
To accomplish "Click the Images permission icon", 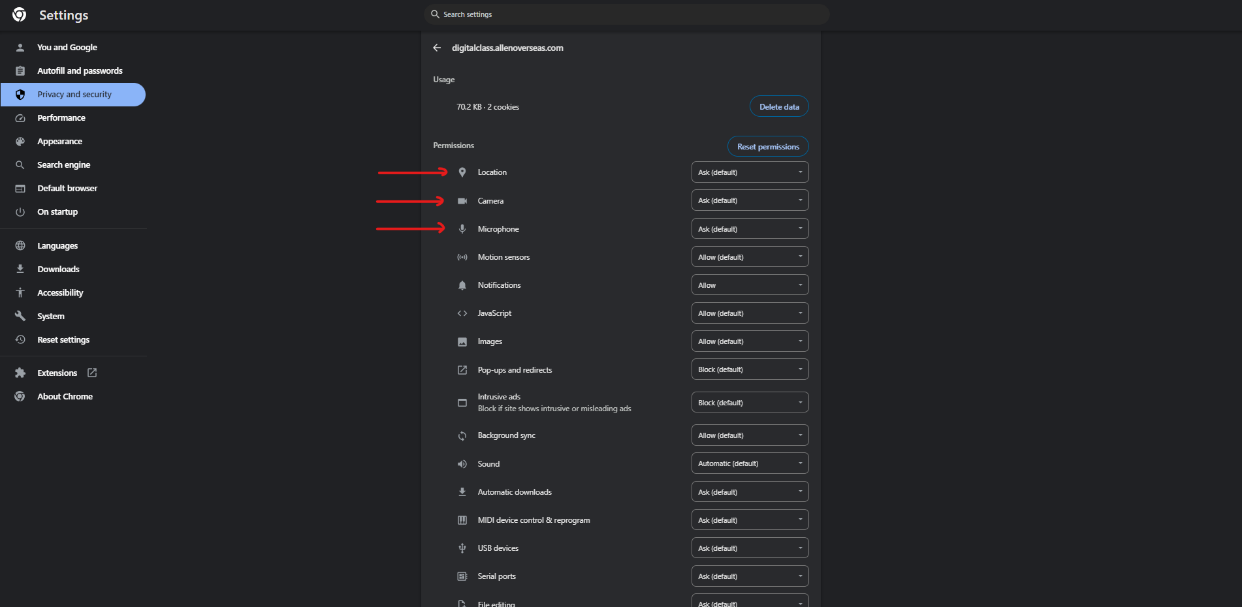I will coord(462,341).
